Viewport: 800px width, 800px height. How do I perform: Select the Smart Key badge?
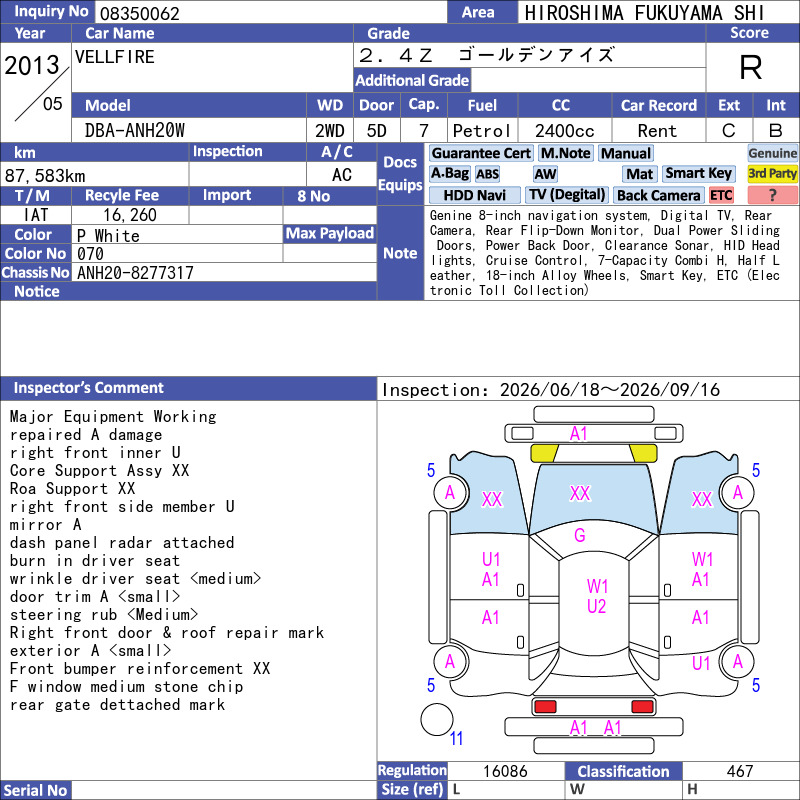click(x=698, y=174)
